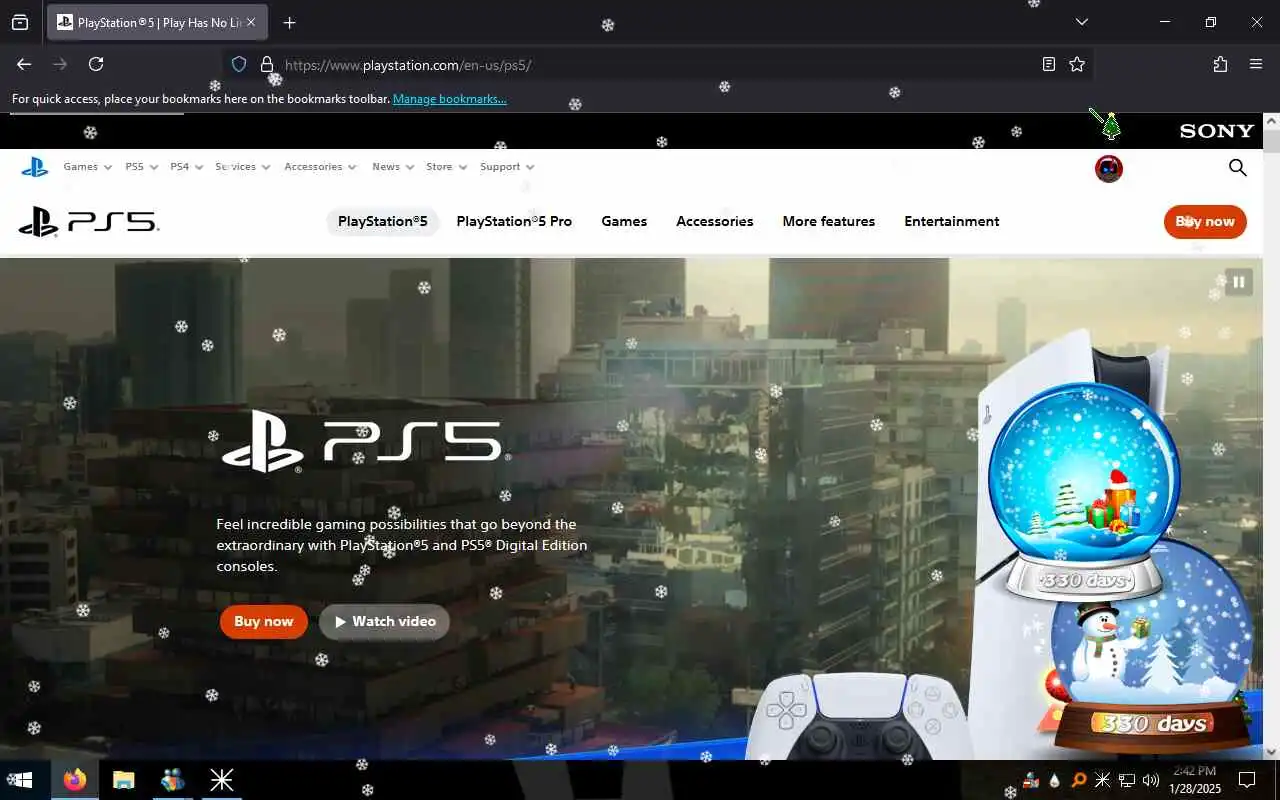Viewport: 1280px width, 800px height.
Task: Pause the hero background video
Action: coord(1238,282)
